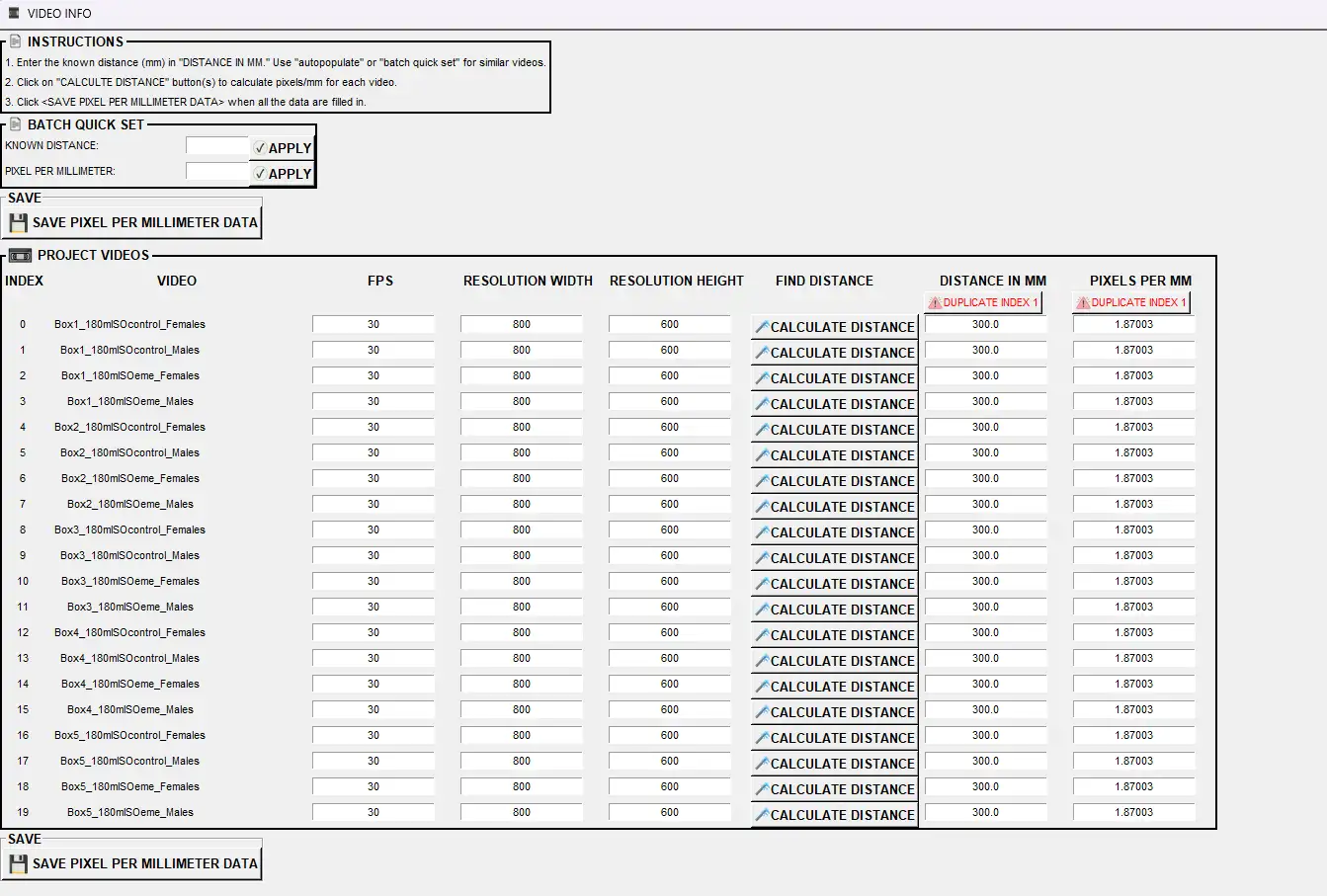Screen dimensions: 1327x896
Task: Click the PROJECT VIDEOS film icon
Action: 20,255
